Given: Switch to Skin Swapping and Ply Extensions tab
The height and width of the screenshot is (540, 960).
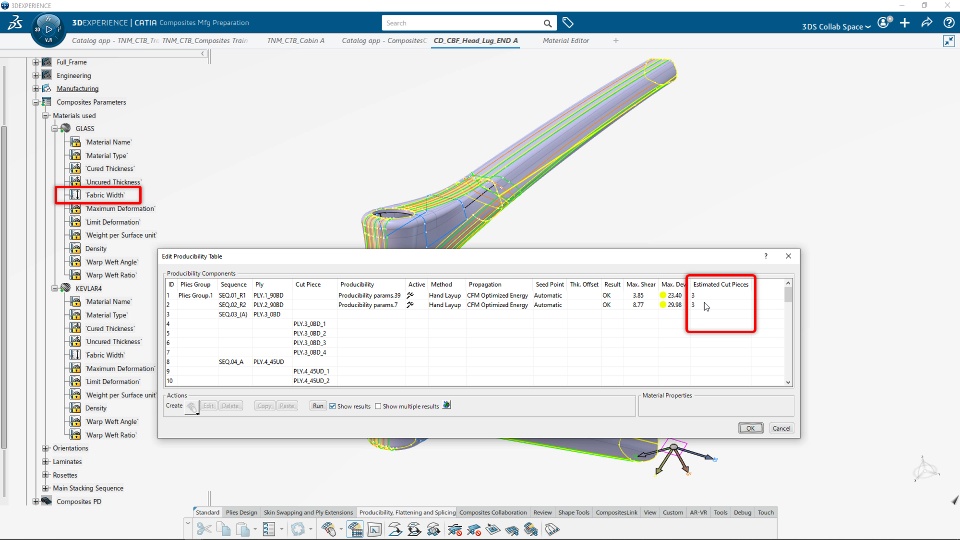Looking at the screenshot, I should 308,512.
